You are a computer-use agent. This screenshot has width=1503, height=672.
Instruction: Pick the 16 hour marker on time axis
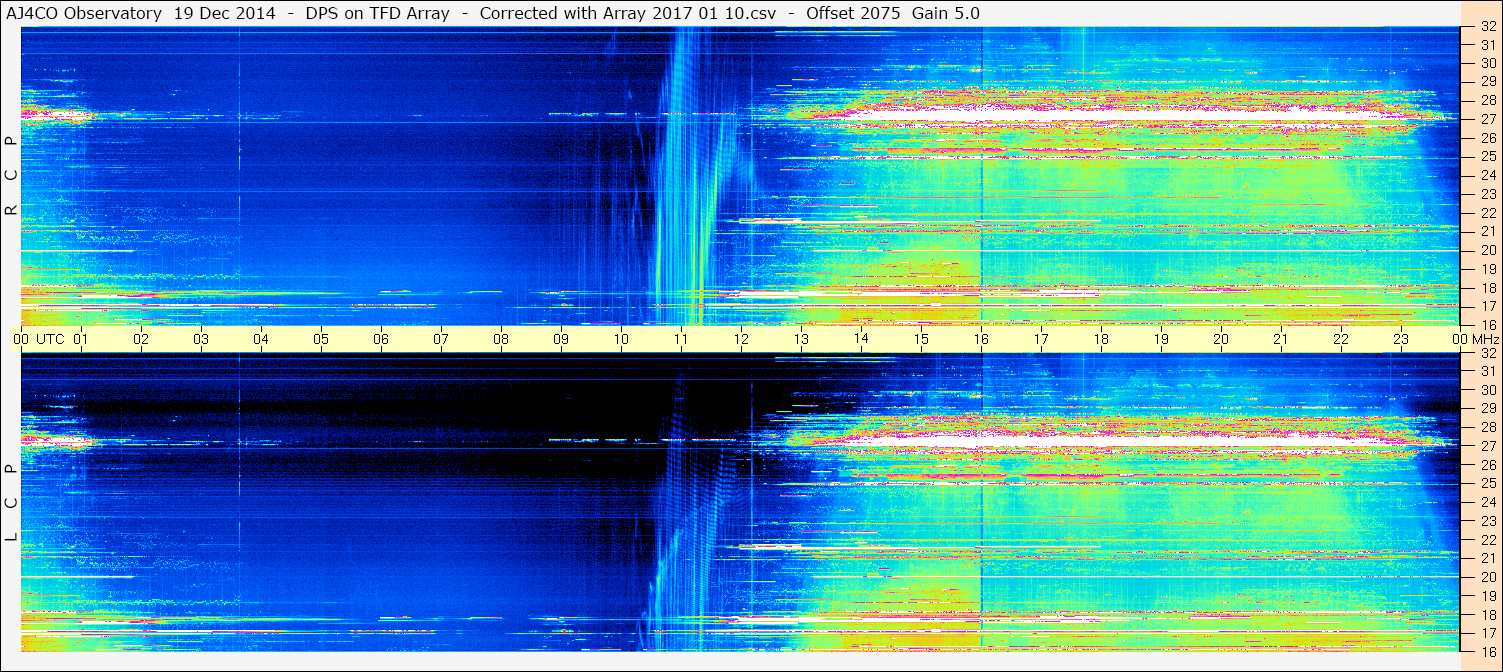click(981, 339)
